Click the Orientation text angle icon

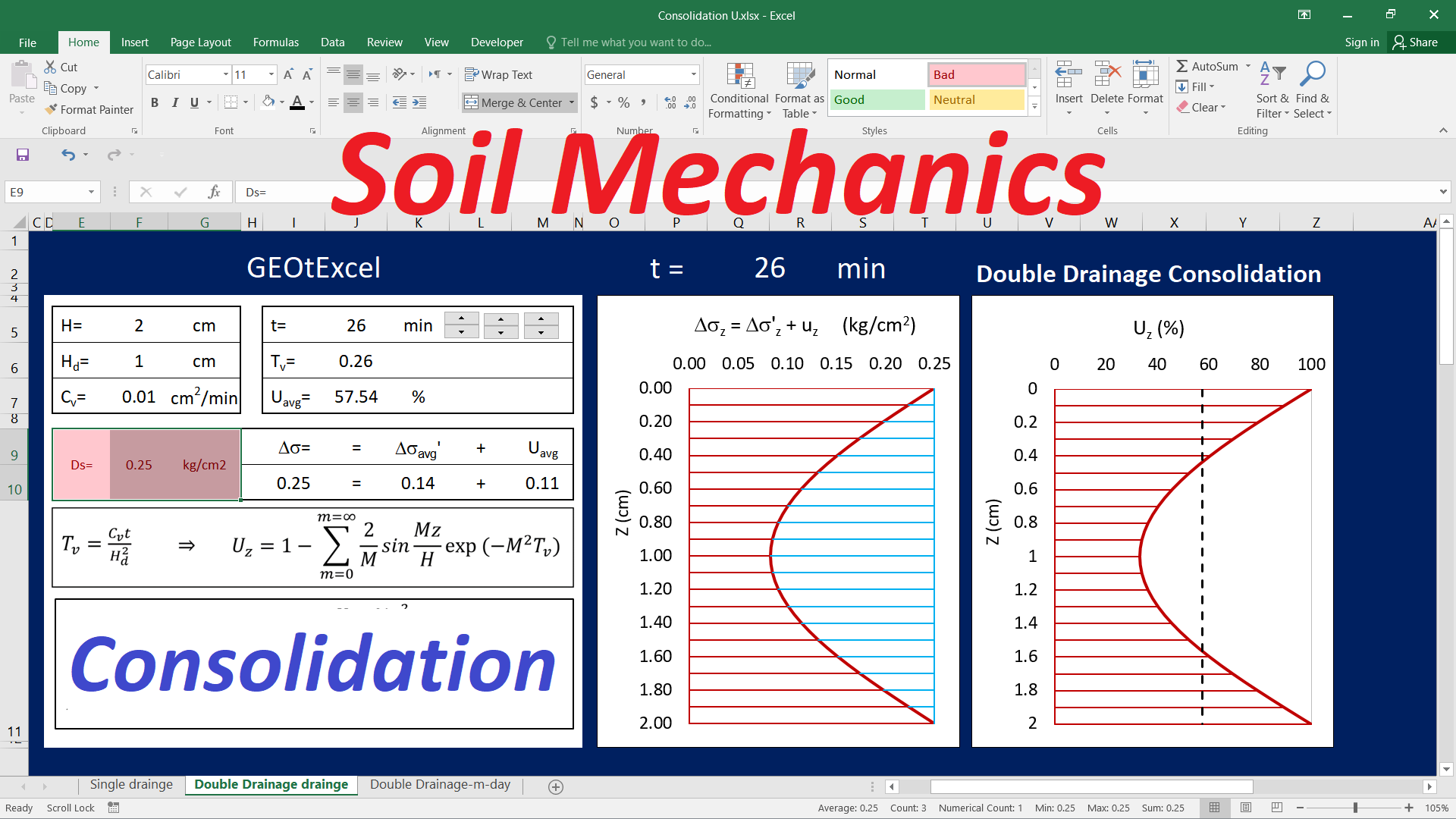tap(400, 74)
